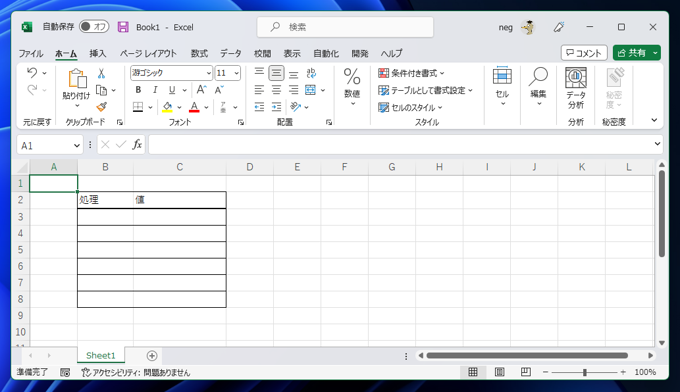Increase indent in the alignment group
This screenshot has height=392, width=680.
pyautogui.click(x=276, y=107)
